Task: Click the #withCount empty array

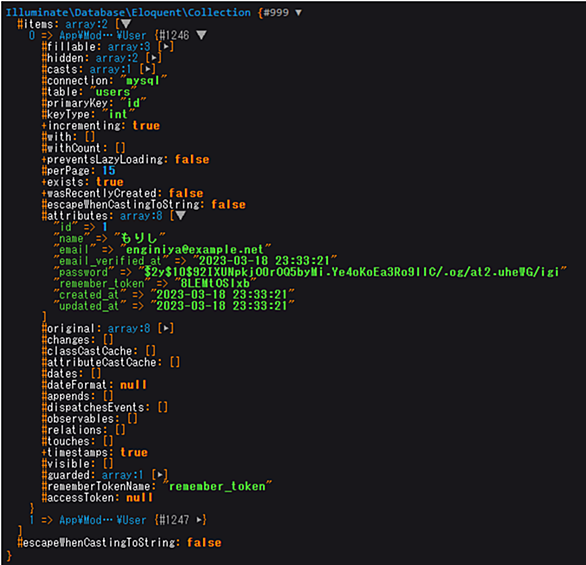Action: [120, 148]
